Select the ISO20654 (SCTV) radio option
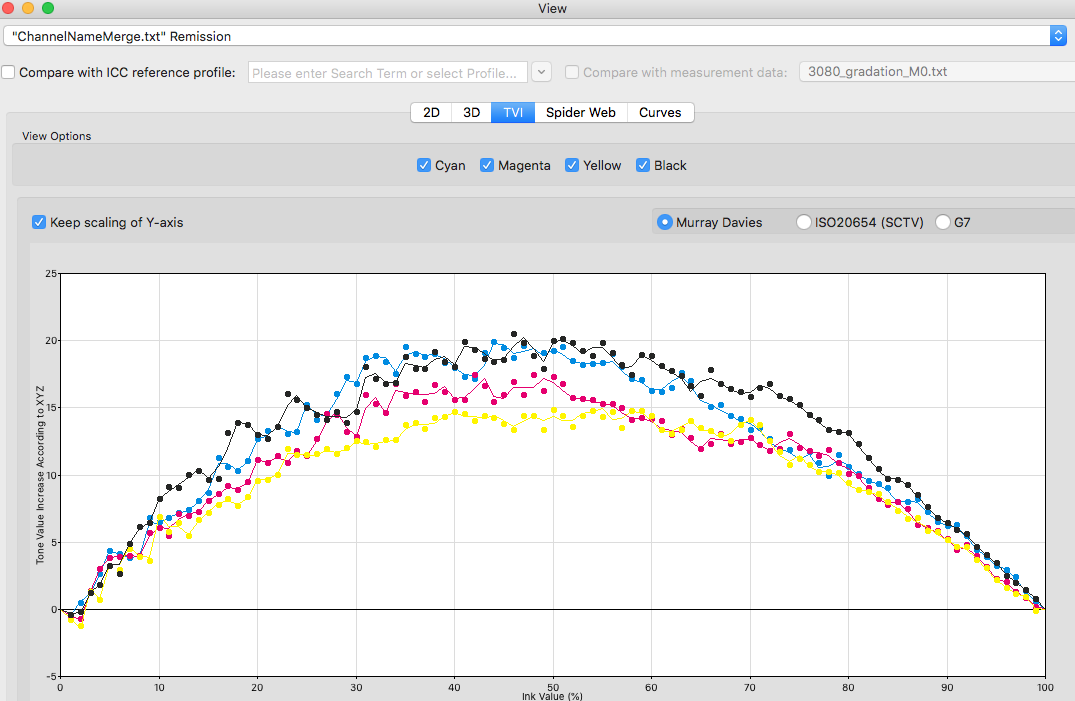Image resolution: width=1075 pixels, height=701 pixels. (x=804, y=222)
